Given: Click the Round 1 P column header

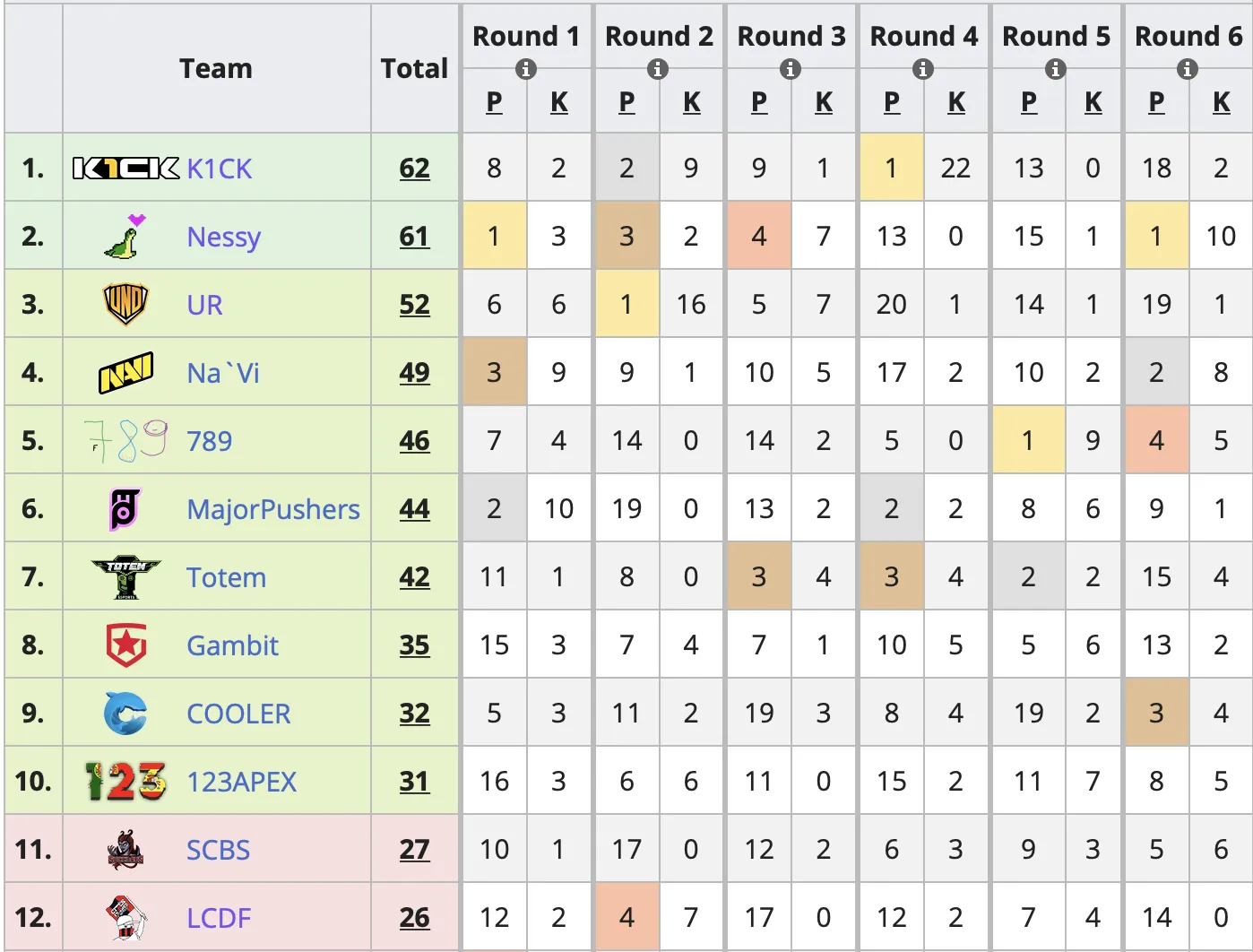Looking at the screenshot, I should click(494, 102).
